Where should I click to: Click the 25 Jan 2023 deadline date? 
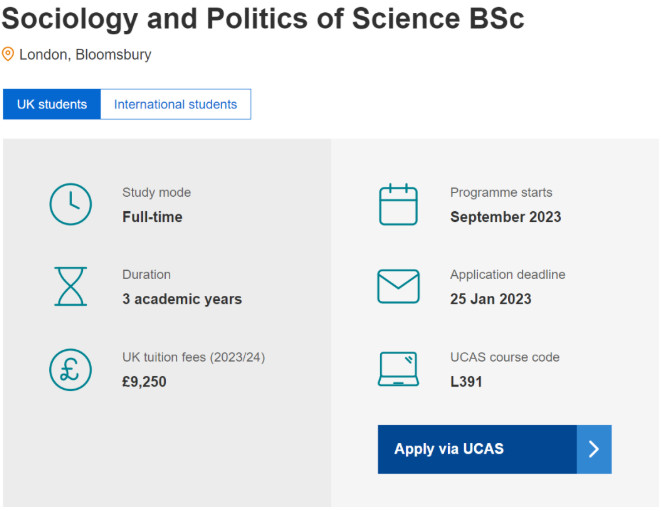click(x=491, y=299)
